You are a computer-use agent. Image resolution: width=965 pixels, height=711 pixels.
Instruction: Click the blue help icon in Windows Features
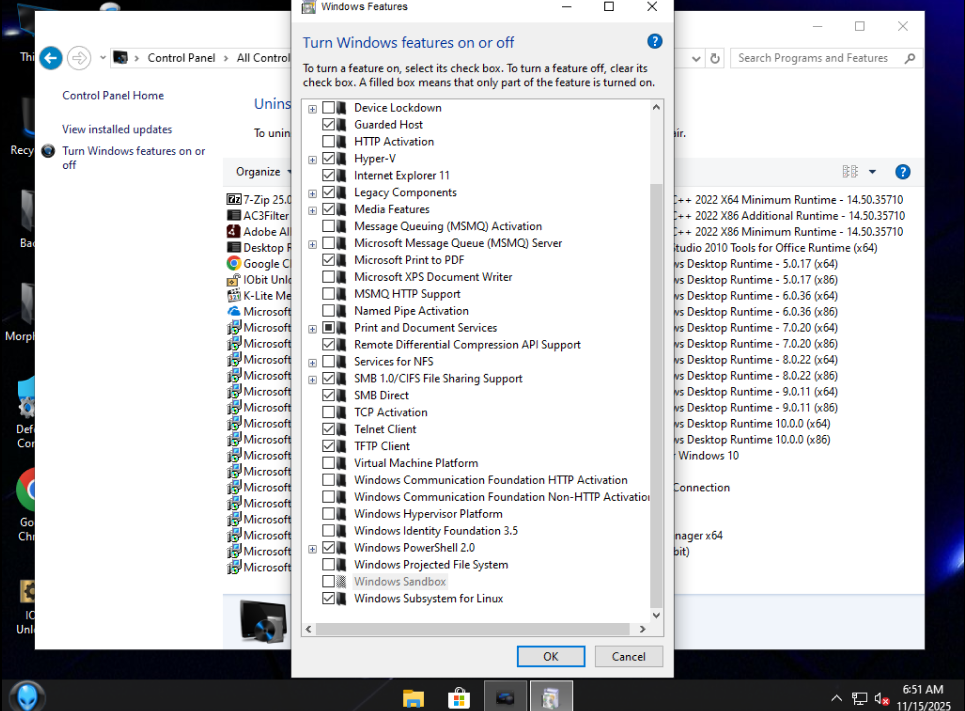click(655, 42)
